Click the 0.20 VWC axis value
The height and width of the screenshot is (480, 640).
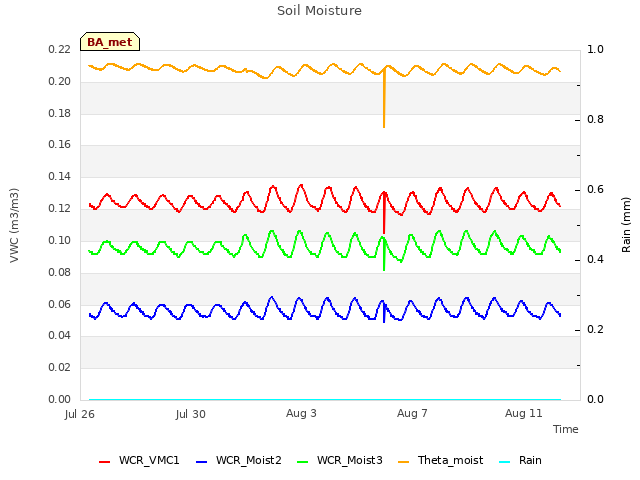tap(60, 82)
